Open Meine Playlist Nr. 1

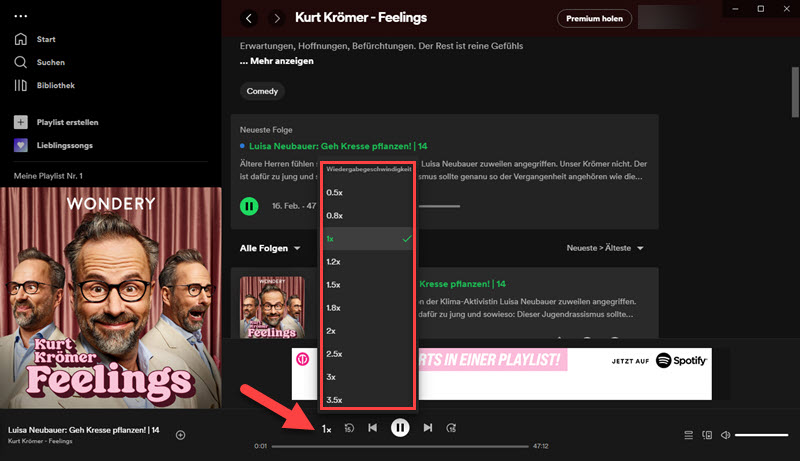(x=48, y=176)
